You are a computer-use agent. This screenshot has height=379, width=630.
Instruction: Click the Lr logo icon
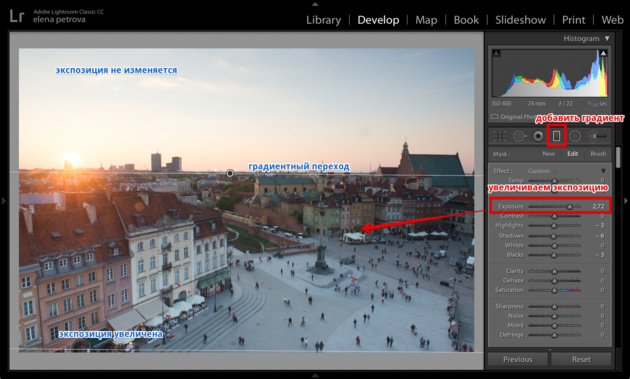(17, 16)
